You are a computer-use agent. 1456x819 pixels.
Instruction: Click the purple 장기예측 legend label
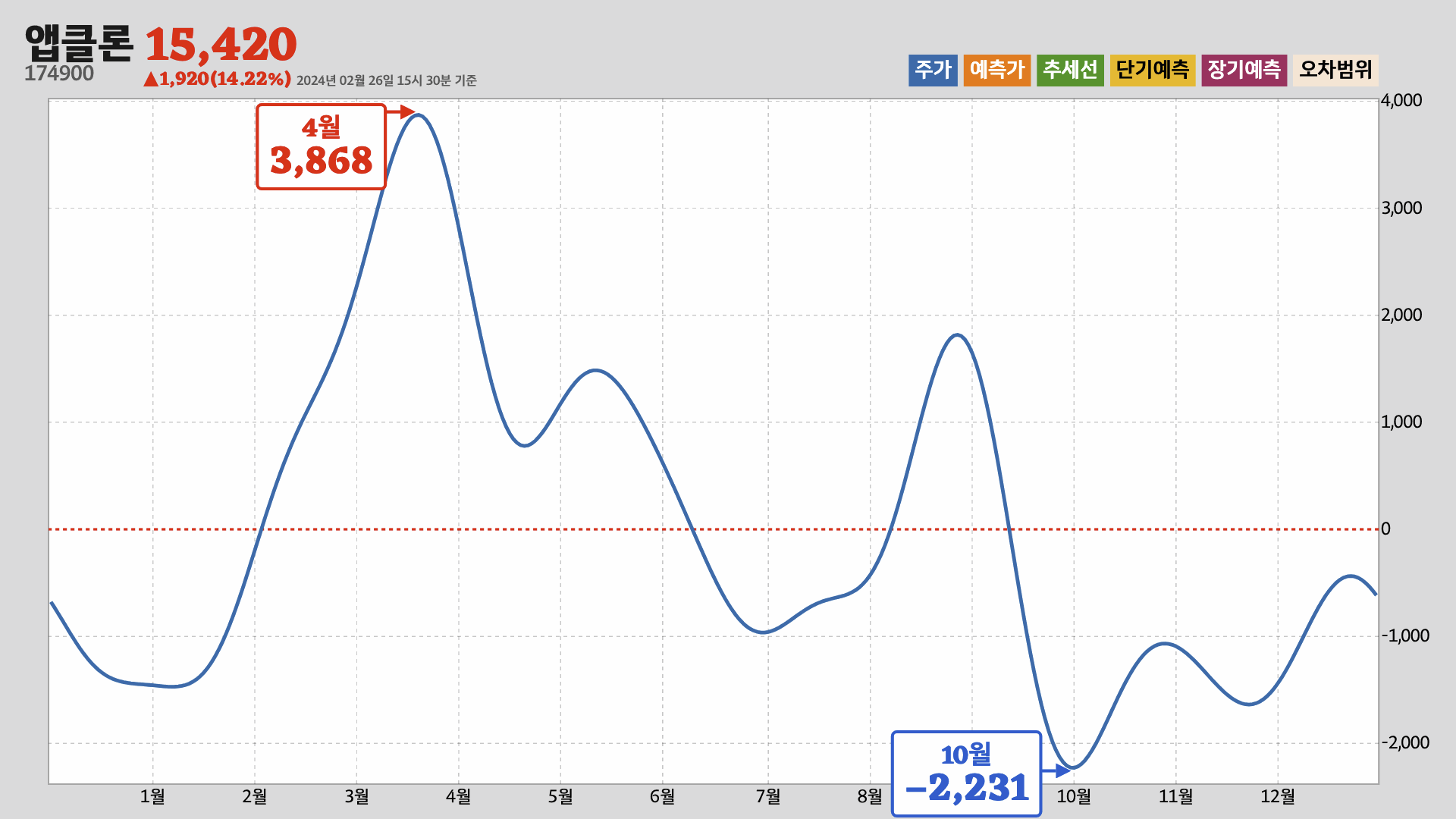point(1244,71)
